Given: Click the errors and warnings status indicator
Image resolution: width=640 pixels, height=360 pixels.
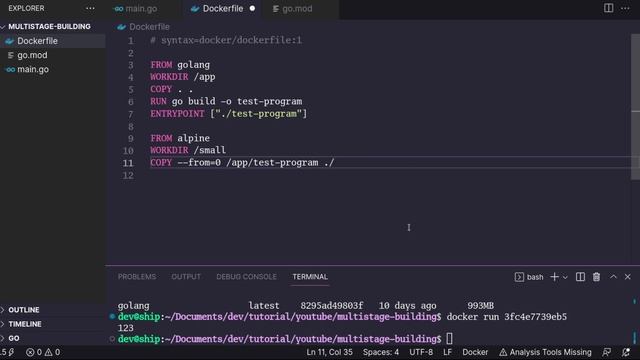Looking at the screenshot, I should 43,352.
